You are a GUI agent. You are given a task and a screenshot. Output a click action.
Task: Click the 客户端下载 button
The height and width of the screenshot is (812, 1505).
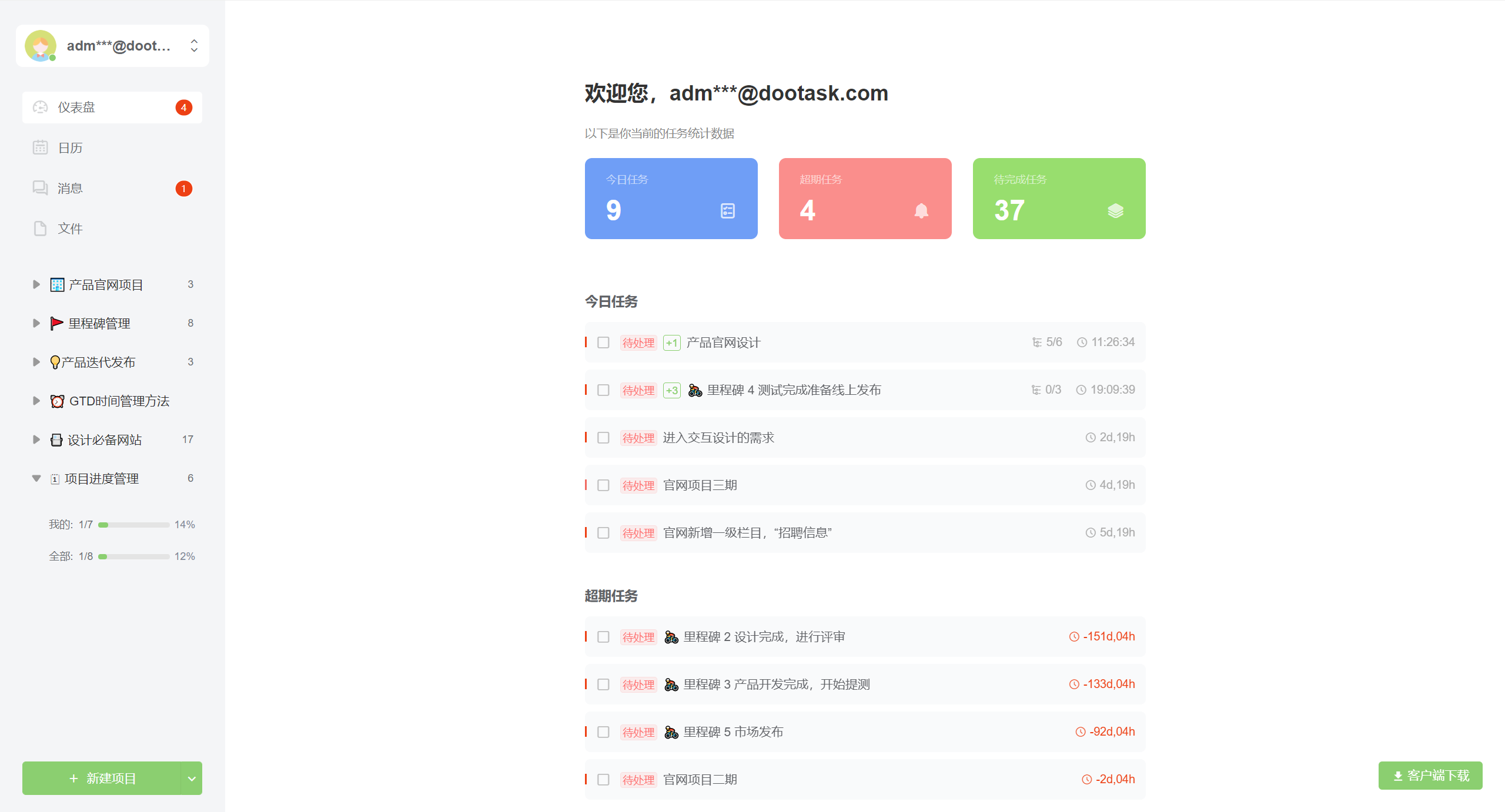pos(1430,776)
